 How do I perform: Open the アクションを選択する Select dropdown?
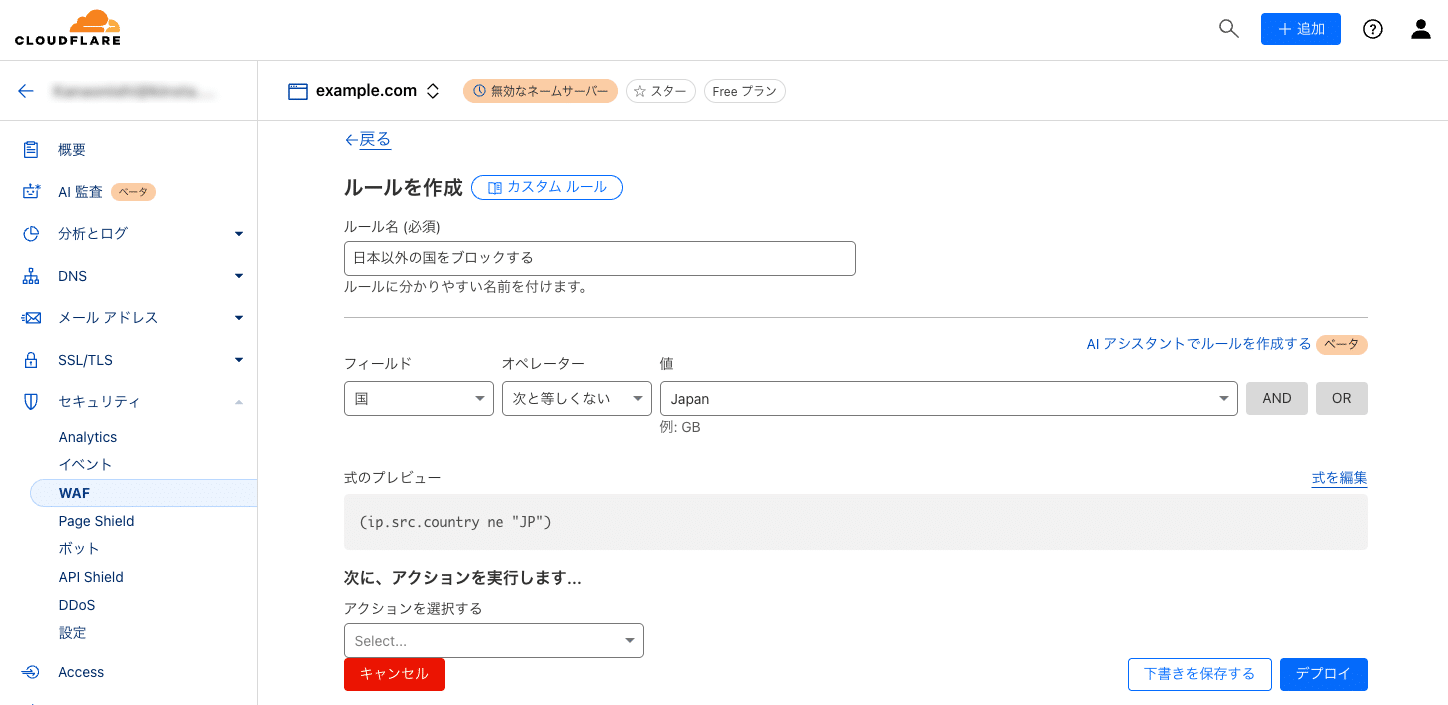(493, 640)
